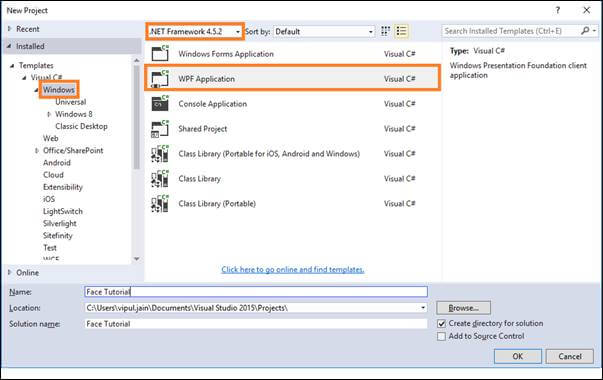
Task: Collapse the Templates tree node
Action: click(x=12, y=66)
